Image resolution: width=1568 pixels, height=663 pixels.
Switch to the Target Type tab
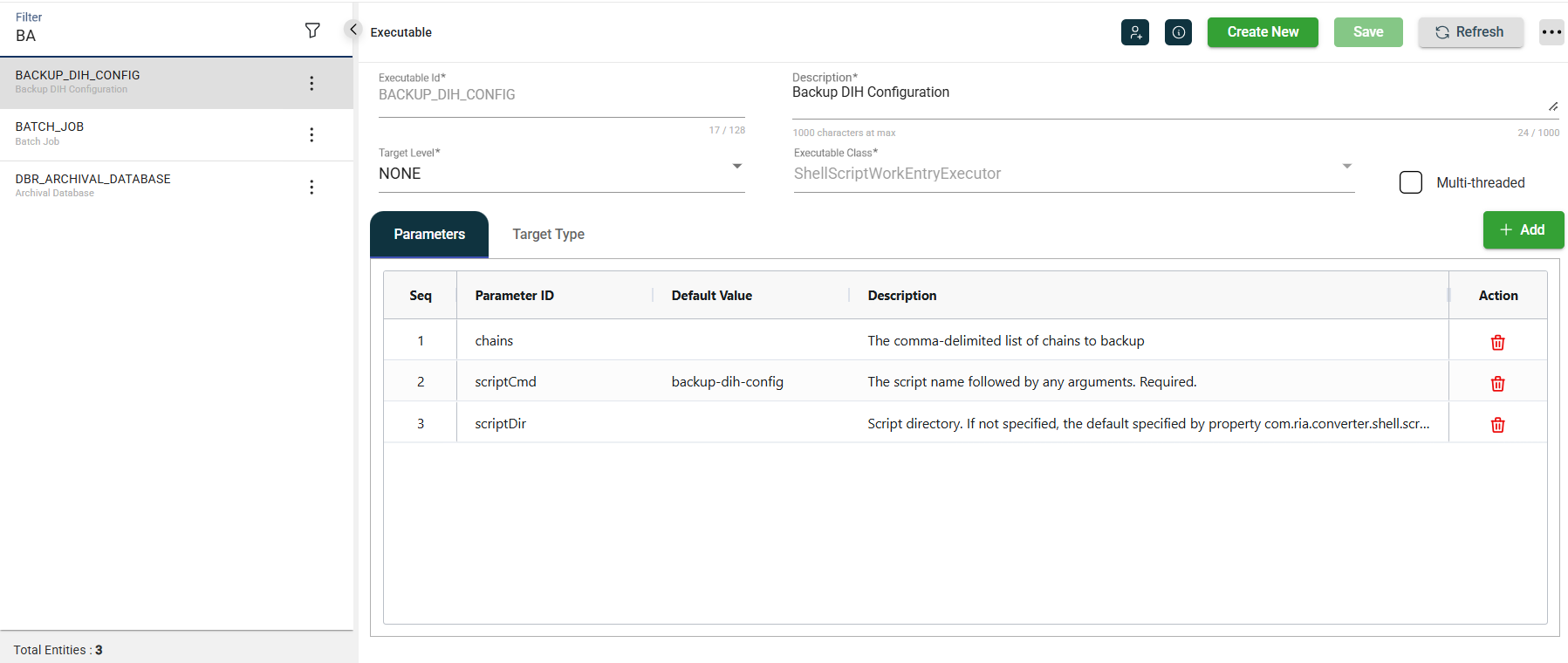(548, 234)
